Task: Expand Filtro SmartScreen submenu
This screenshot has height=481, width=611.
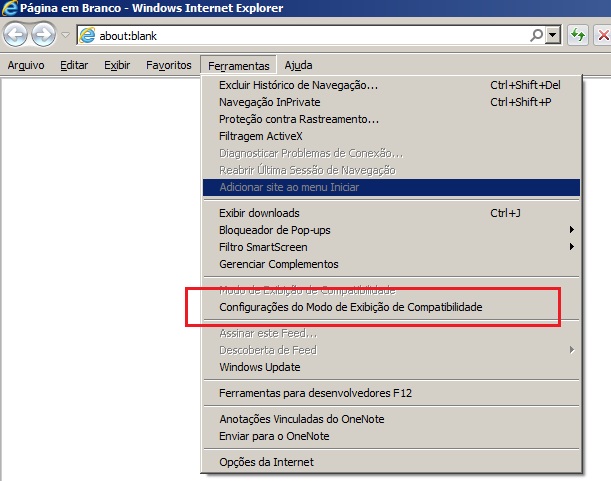Action: point(391,247)
